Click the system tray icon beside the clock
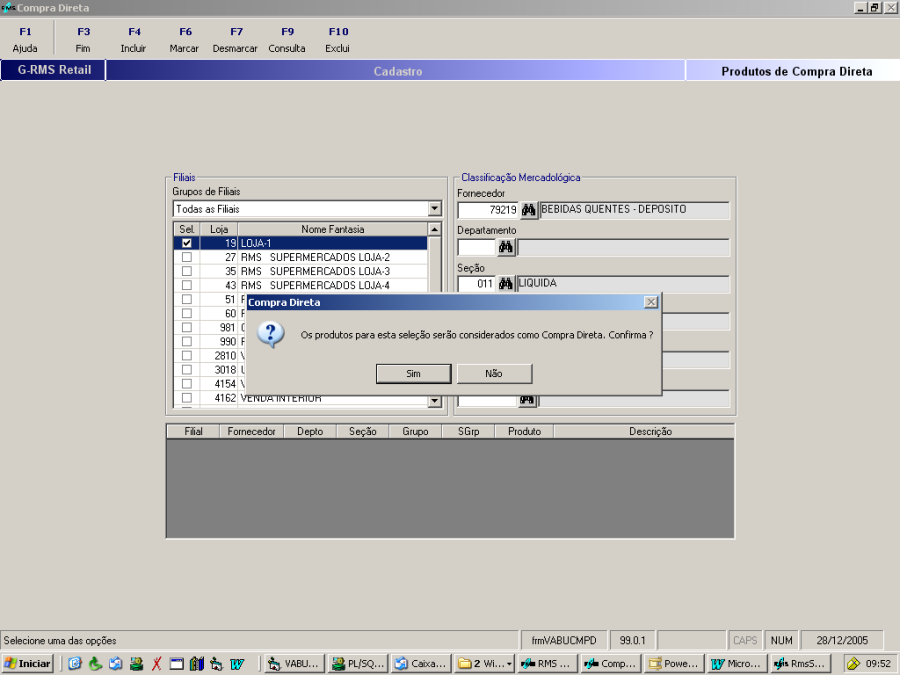900x675 pixels. pos(853,664)
